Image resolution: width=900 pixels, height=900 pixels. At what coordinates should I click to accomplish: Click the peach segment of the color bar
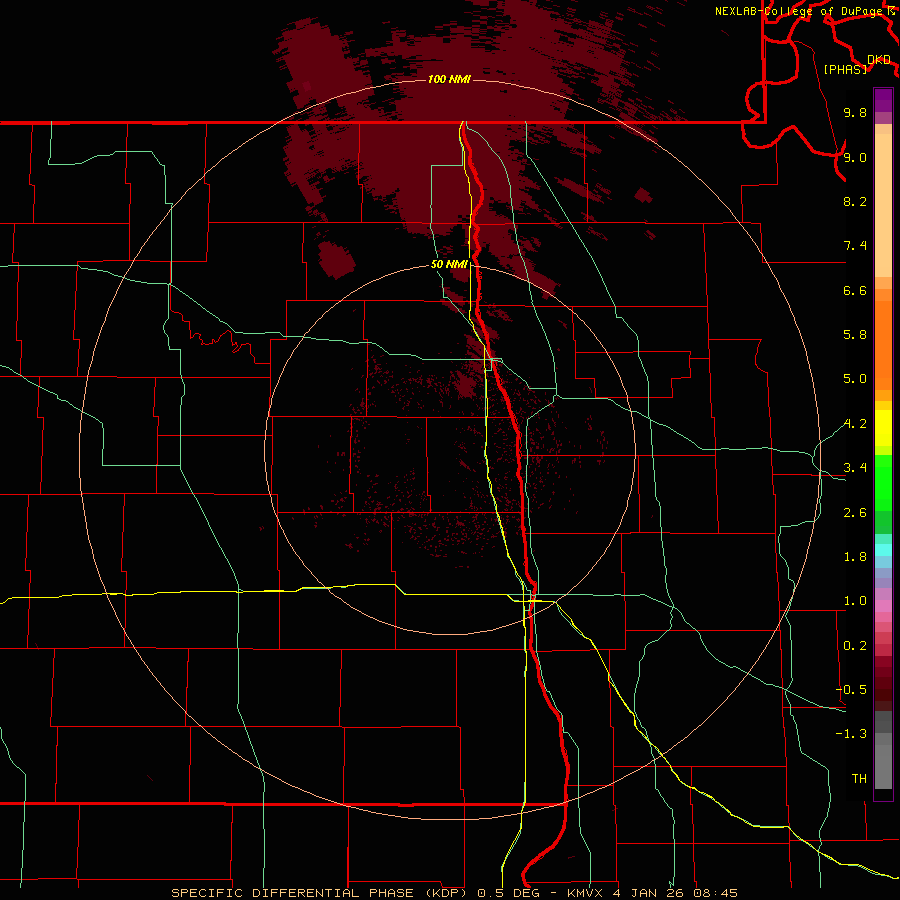883,205
